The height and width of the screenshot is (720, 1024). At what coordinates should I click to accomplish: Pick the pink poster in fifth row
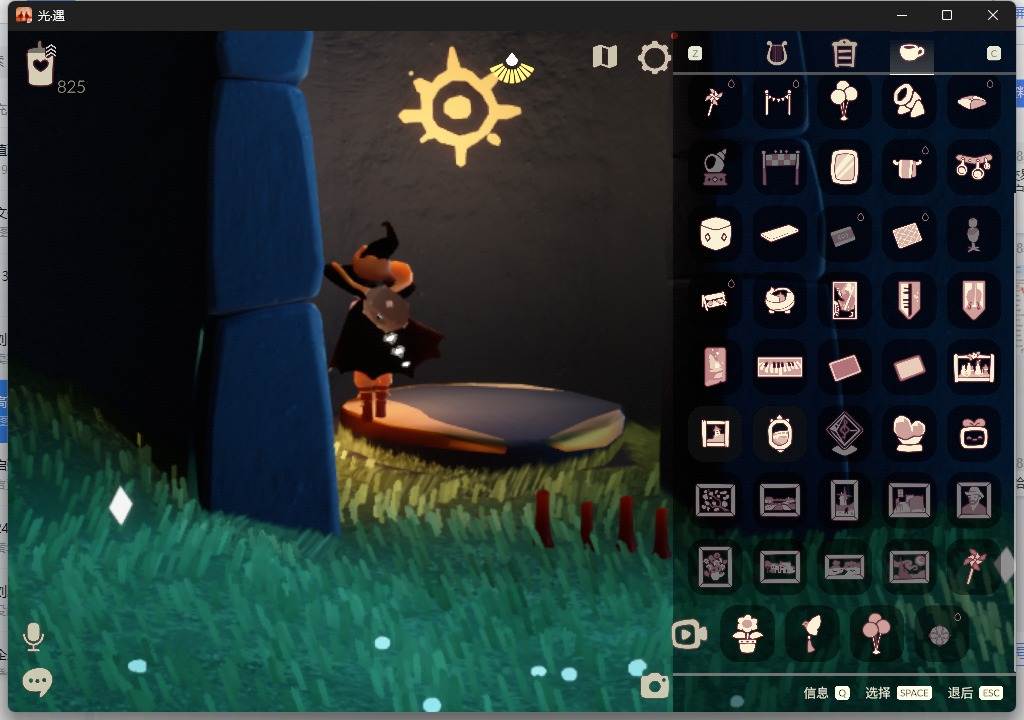click(x=714, y=367)
